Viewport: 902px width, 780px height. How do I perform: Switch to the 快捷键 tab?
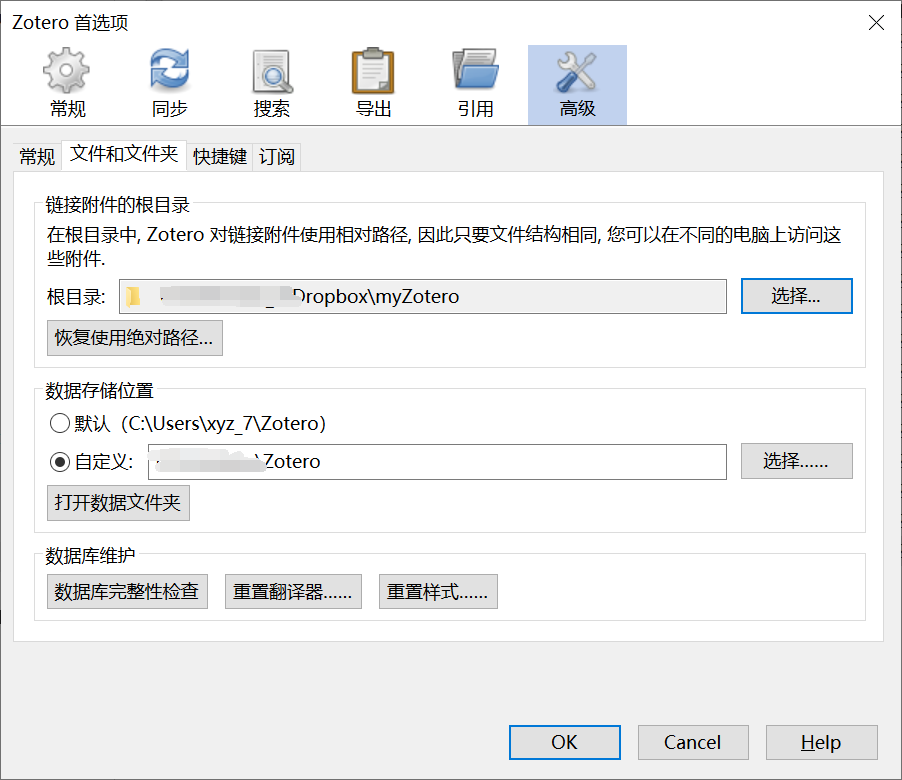coord(220,156)
